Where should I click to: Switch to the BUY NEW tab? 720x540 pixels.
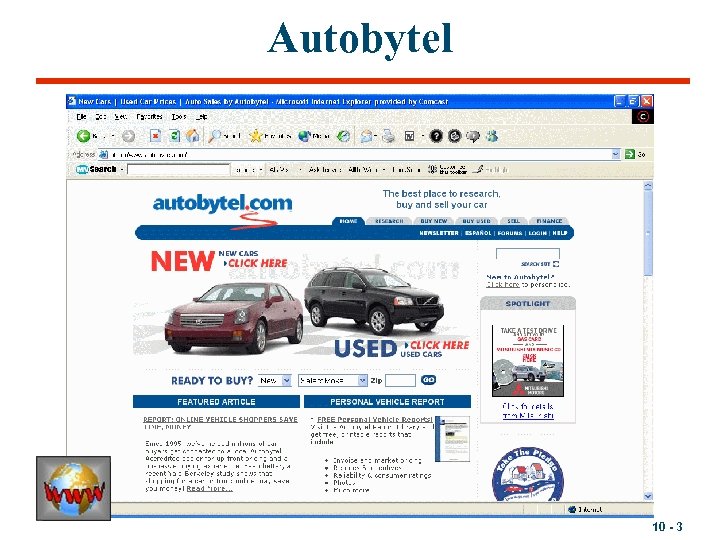(x=433, y=221)
